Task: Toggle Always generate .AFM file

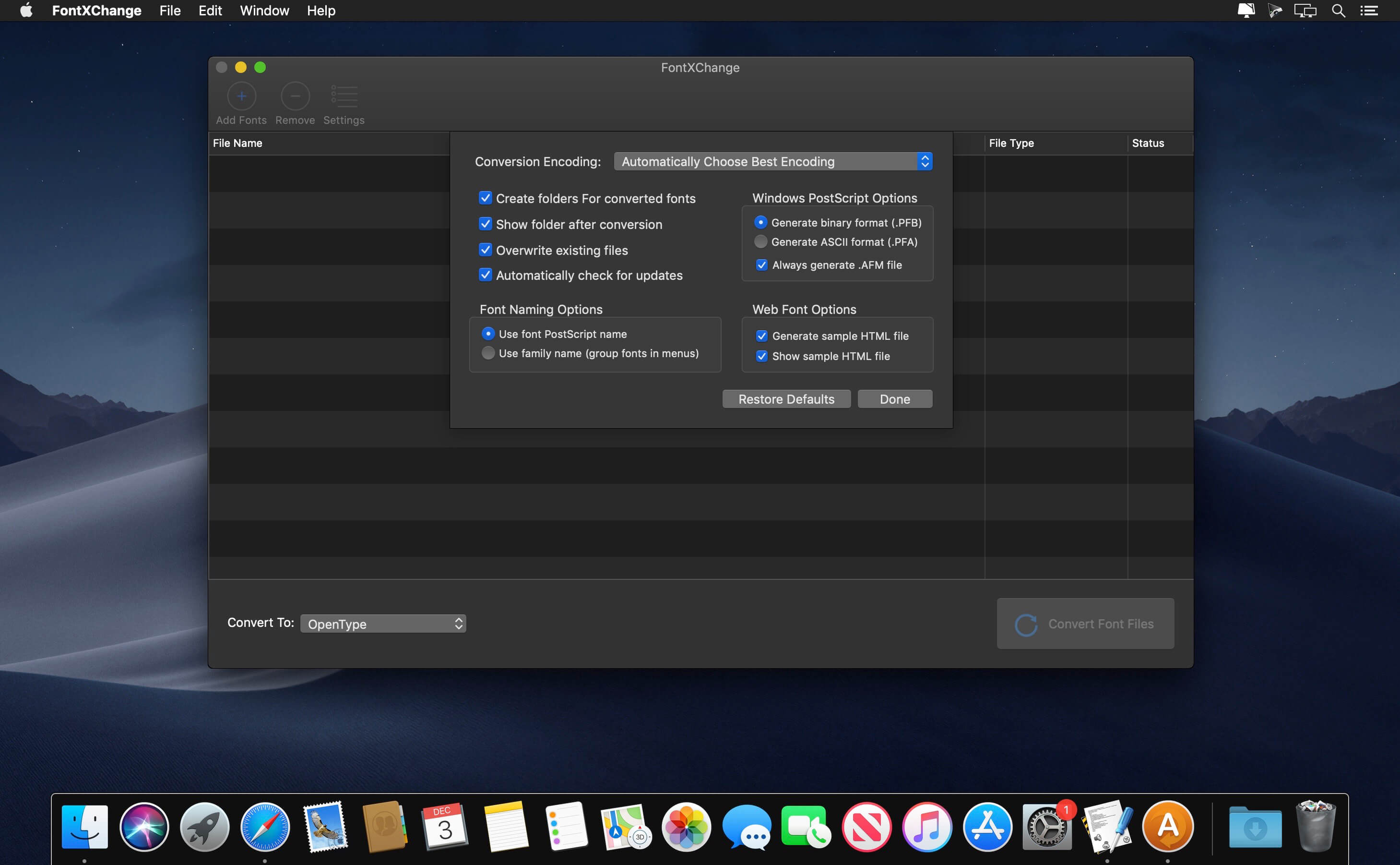Action: pyautogui.click(x=761, y=265)
